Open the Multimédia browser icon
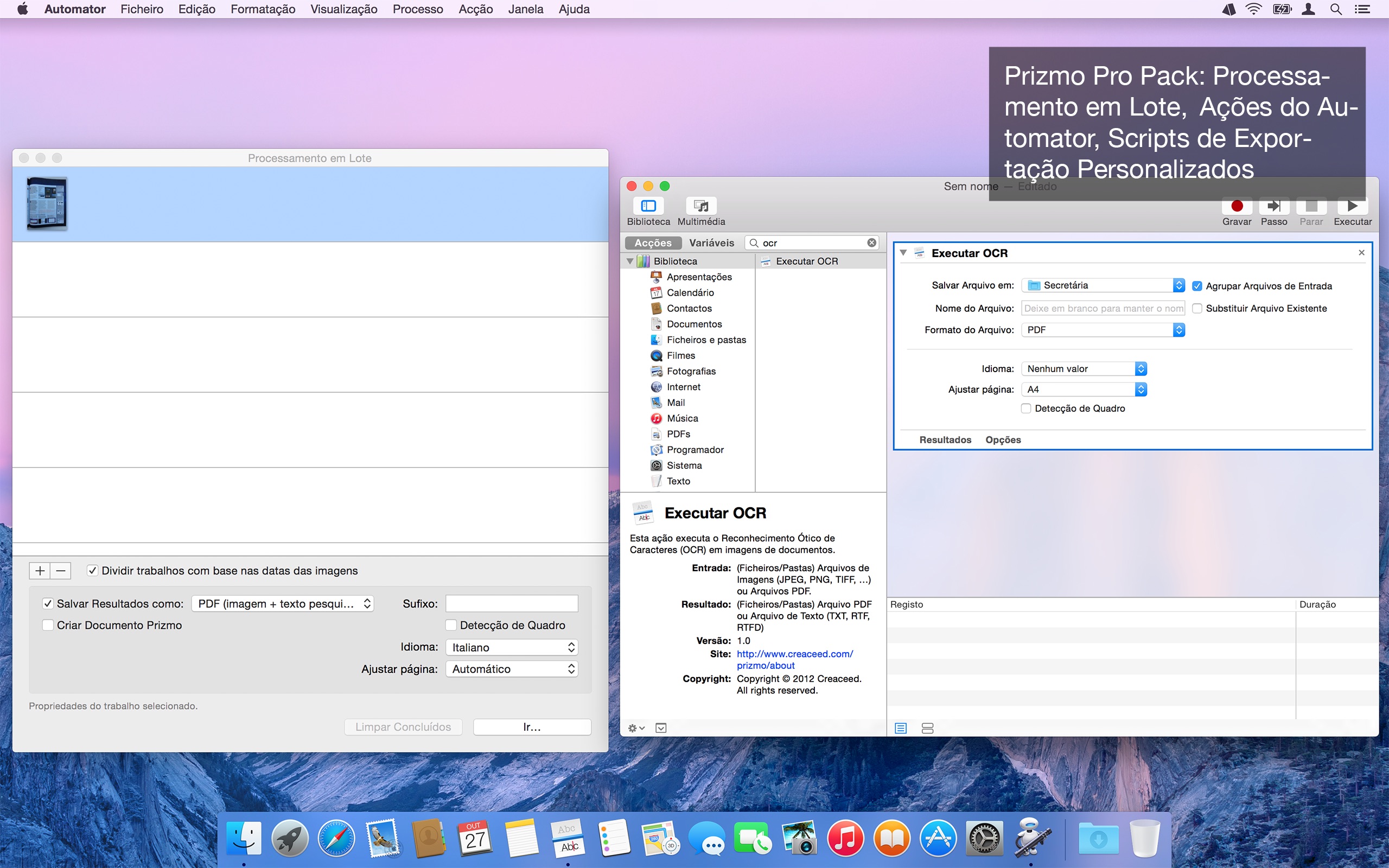The image size is (1389, 868). coord(701,206)
